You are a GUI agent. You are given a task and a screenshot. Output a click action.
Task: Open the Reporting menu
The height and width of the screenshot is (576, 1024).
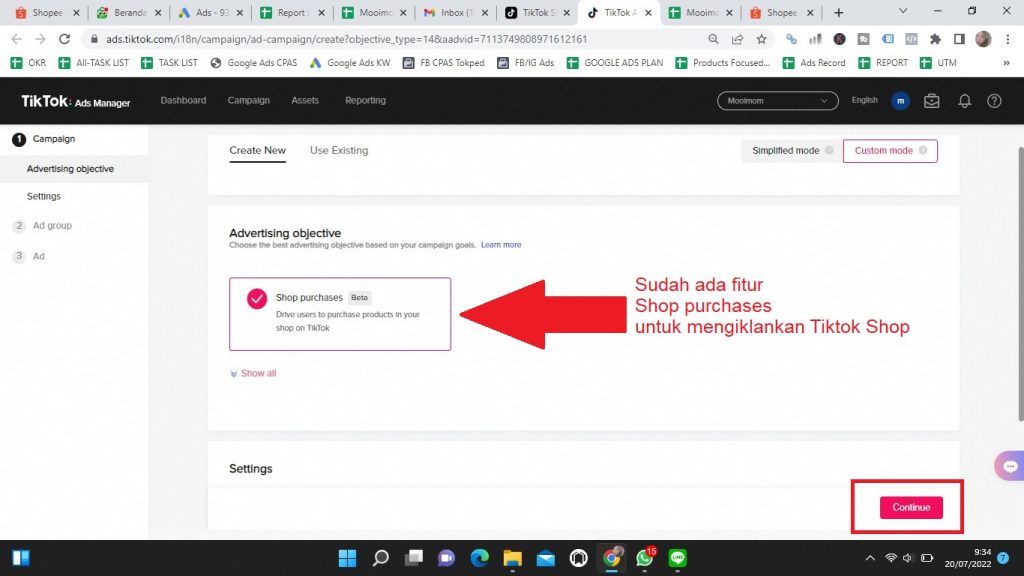click(365, 101)
